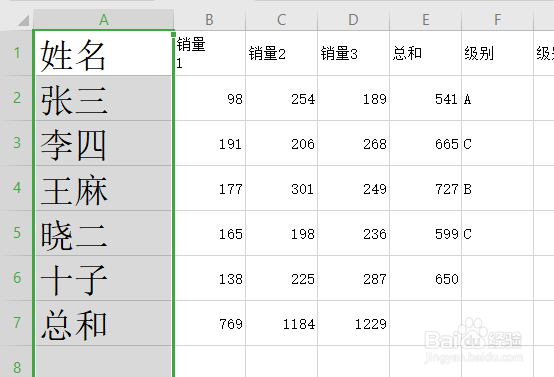Image resolution: width=554 pixels, height=377 pixels.
Task: Click total cell showing 769
Action: click(x=210, y=323)
